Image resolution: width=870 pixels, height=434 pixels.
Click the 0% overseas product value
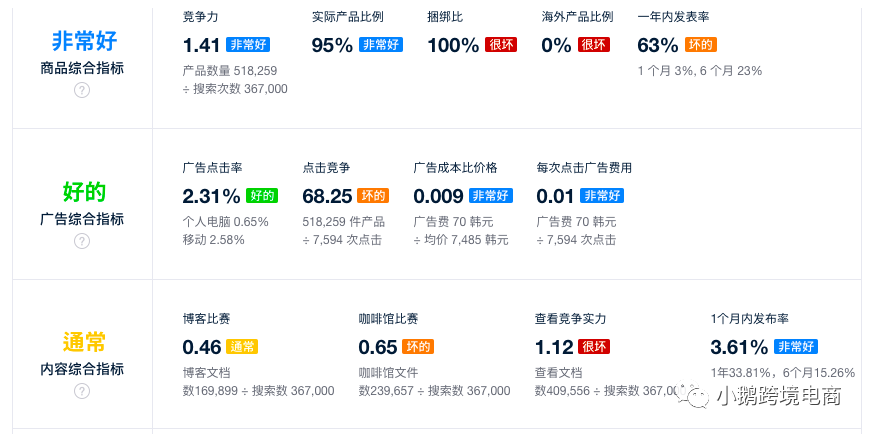point(557,45)
